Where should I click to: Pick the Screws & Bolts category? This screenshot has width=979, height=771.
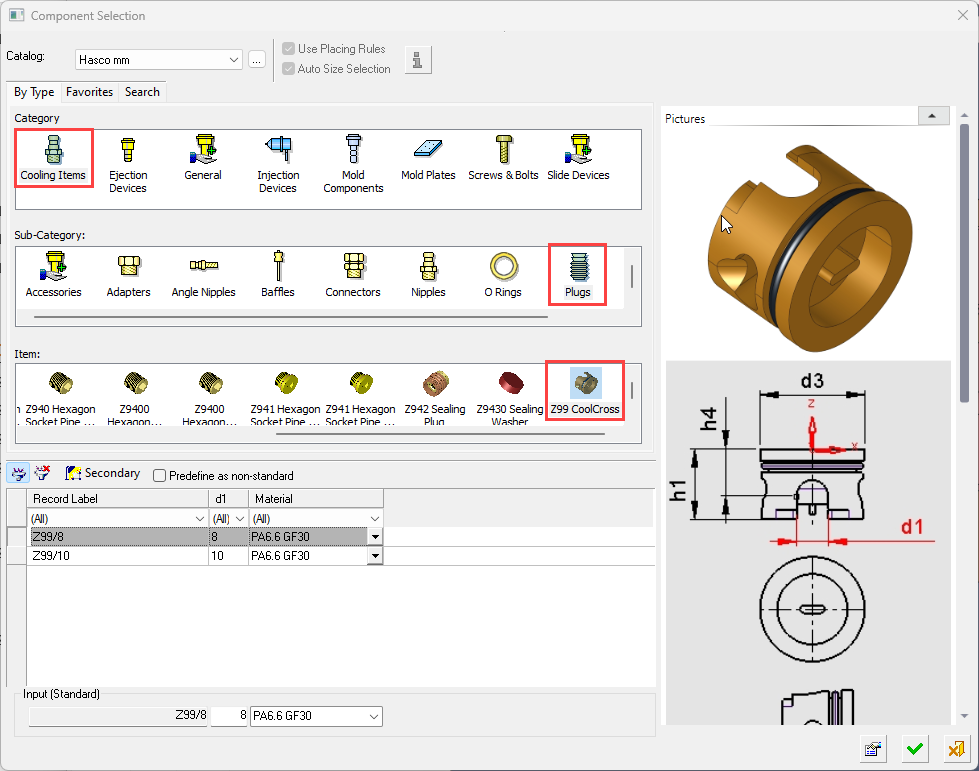pos(503,160)
